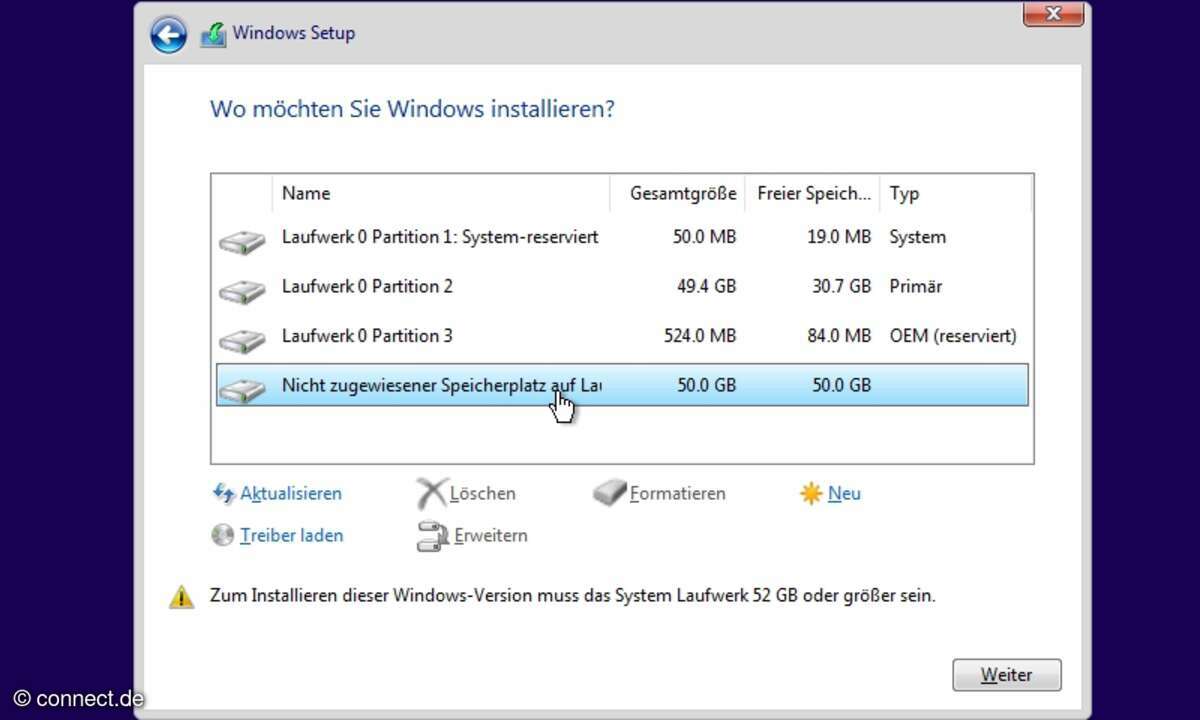Click the 52 GB warning message text
Image resolution: width=1200 pixels, height=720 pixels.
573,595
